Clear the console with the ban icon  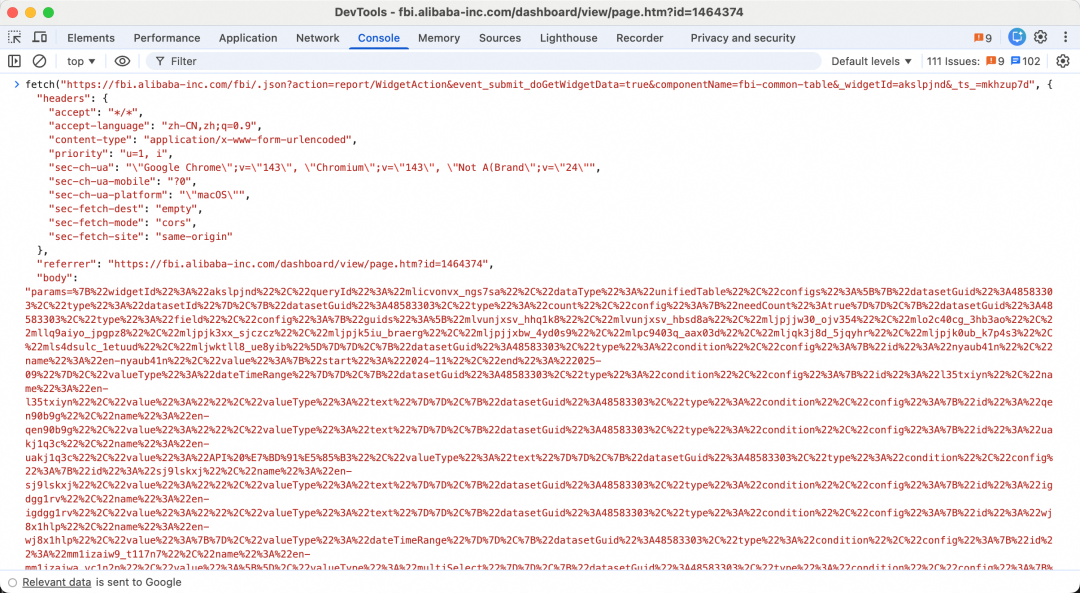40,61
